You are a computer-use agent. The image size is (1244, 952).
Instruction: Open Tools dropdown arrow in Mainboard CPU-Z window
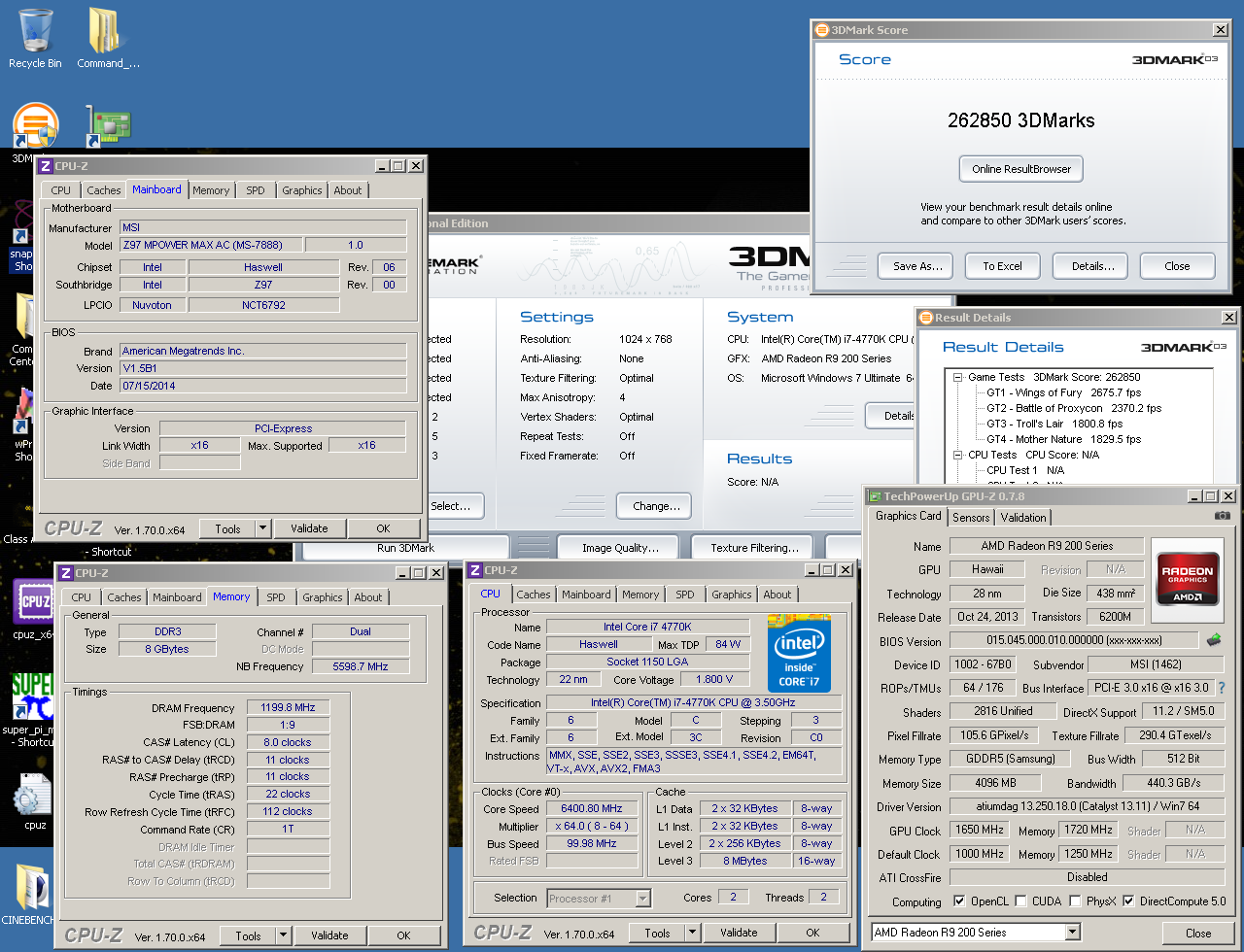[262, 528]
